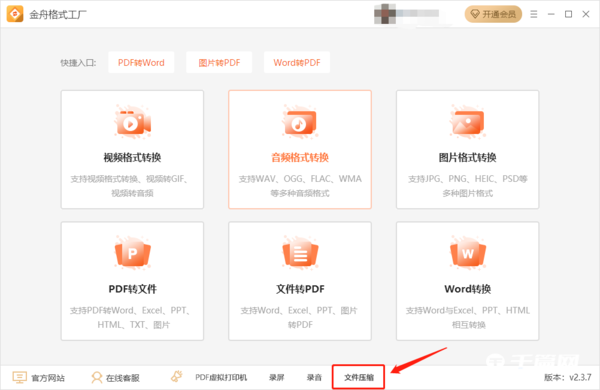Screen dimensions: 600x390
Task: Open PDF虚拟打印机 label link
Action: [221, 377]
